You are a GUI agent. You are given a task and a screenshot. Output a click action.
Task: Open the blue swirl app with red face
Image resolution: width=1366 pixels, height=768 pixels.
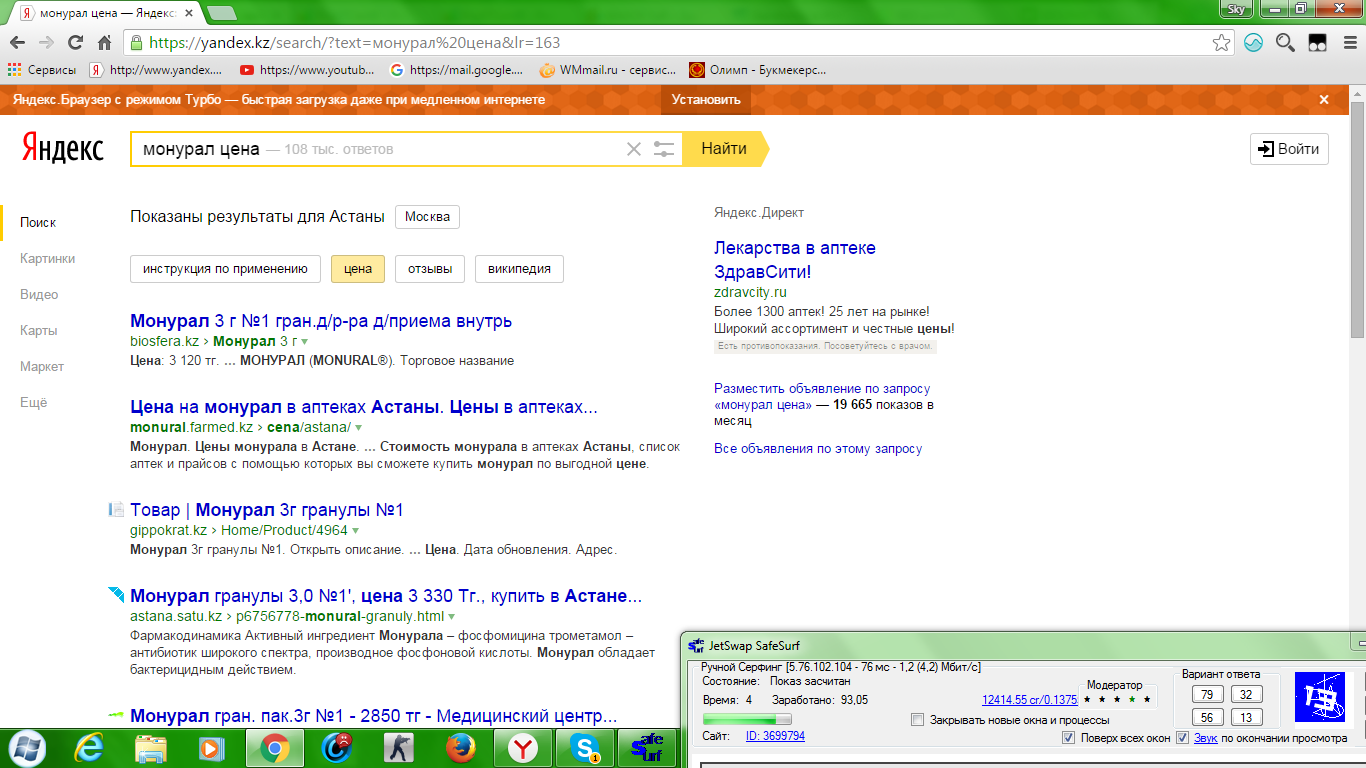337,748
